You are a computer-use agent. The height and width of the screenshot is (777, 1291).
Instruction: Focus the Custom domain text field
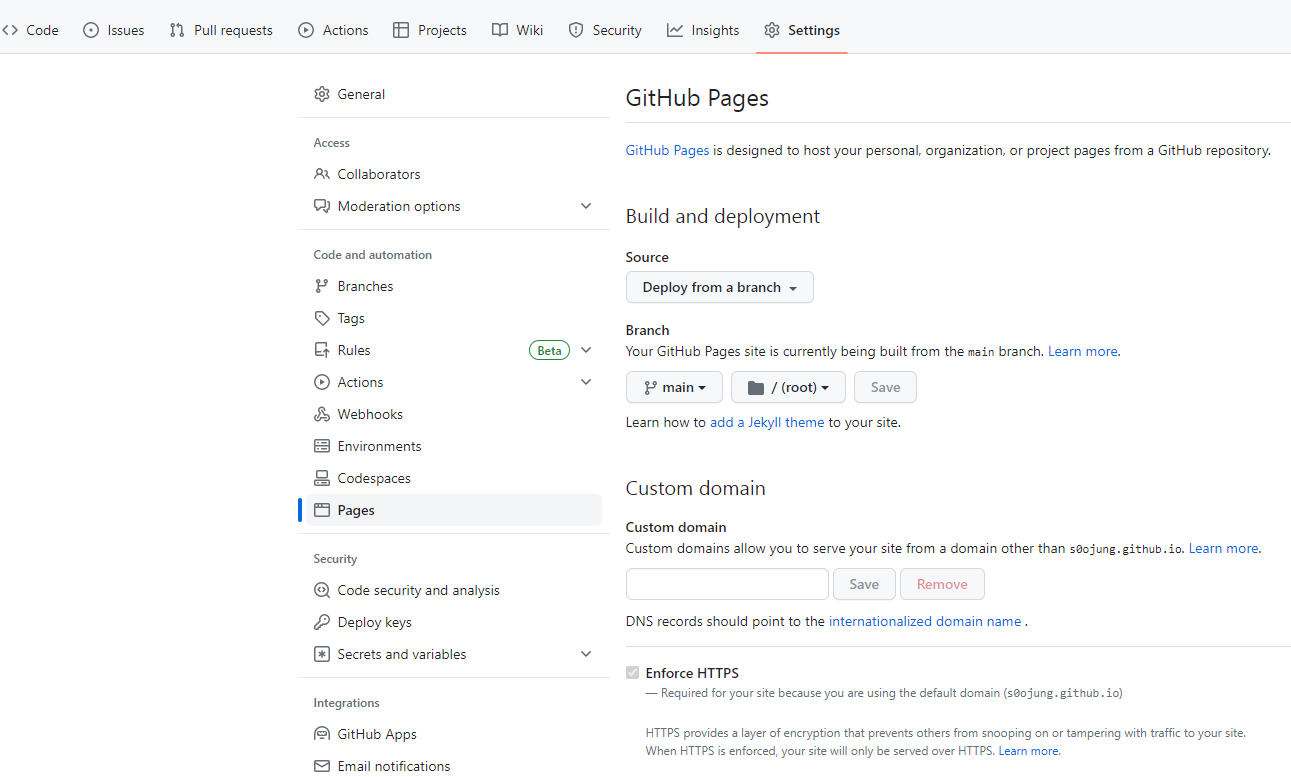point(727,584)
